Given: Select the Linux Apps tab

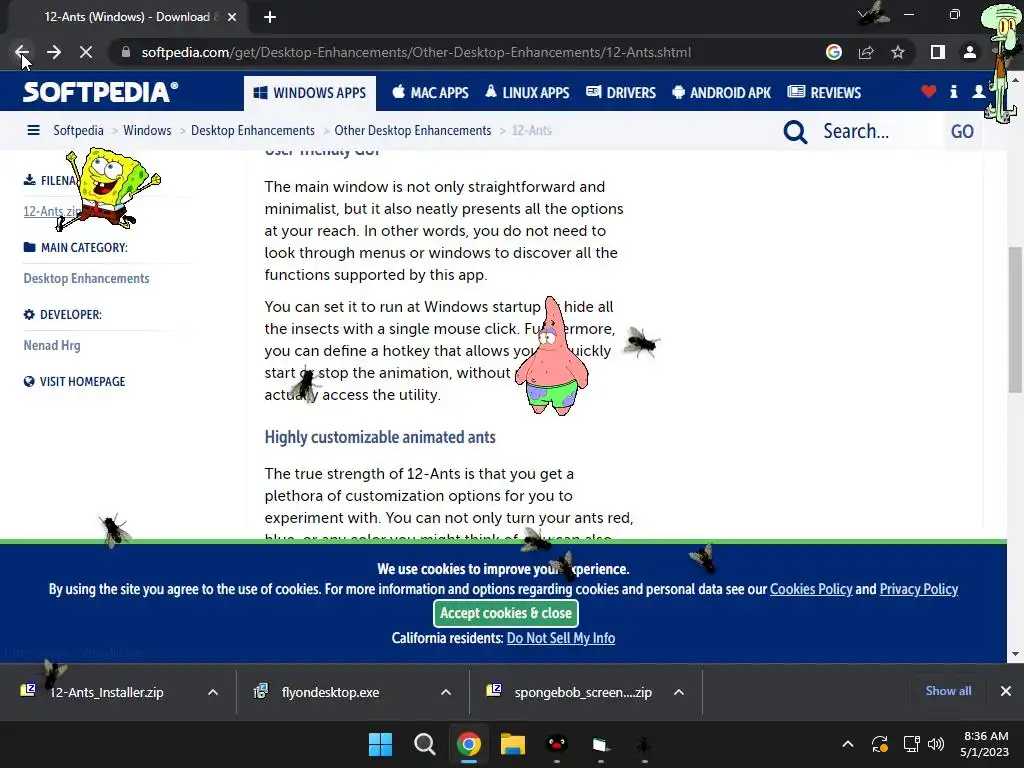Looking at the screenshot, I should (527, 93).
